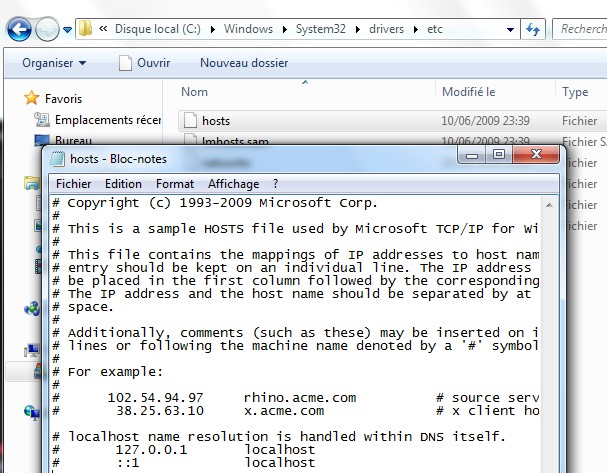Click the 38.25.63.10 example IP
Screen dimensions: 607x473
[160, 411]
